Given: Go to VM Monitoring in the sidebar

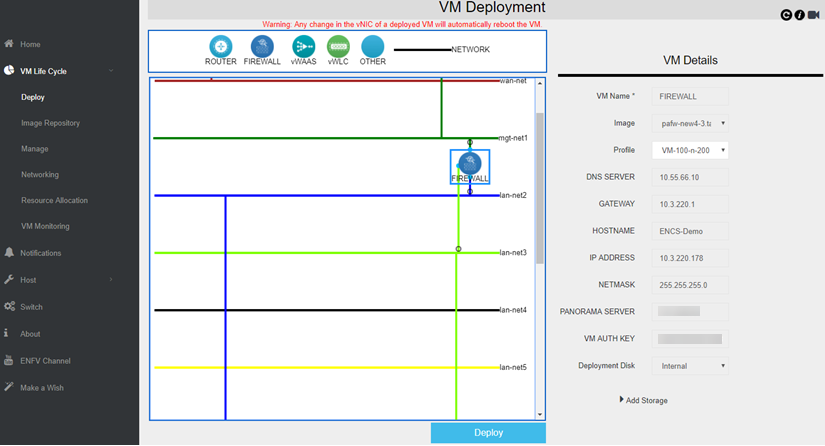Looking at the screenshot, I should pyautogui.click(x=45, y=226).
